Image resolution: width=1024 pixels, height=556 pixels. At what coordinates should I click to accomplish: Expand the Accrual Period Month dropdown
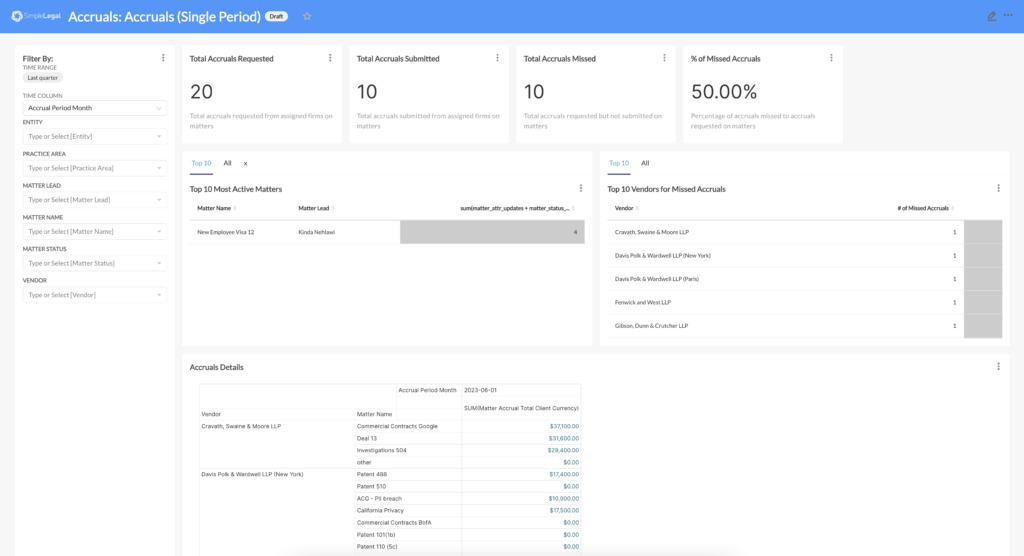[x=95, y=108]
